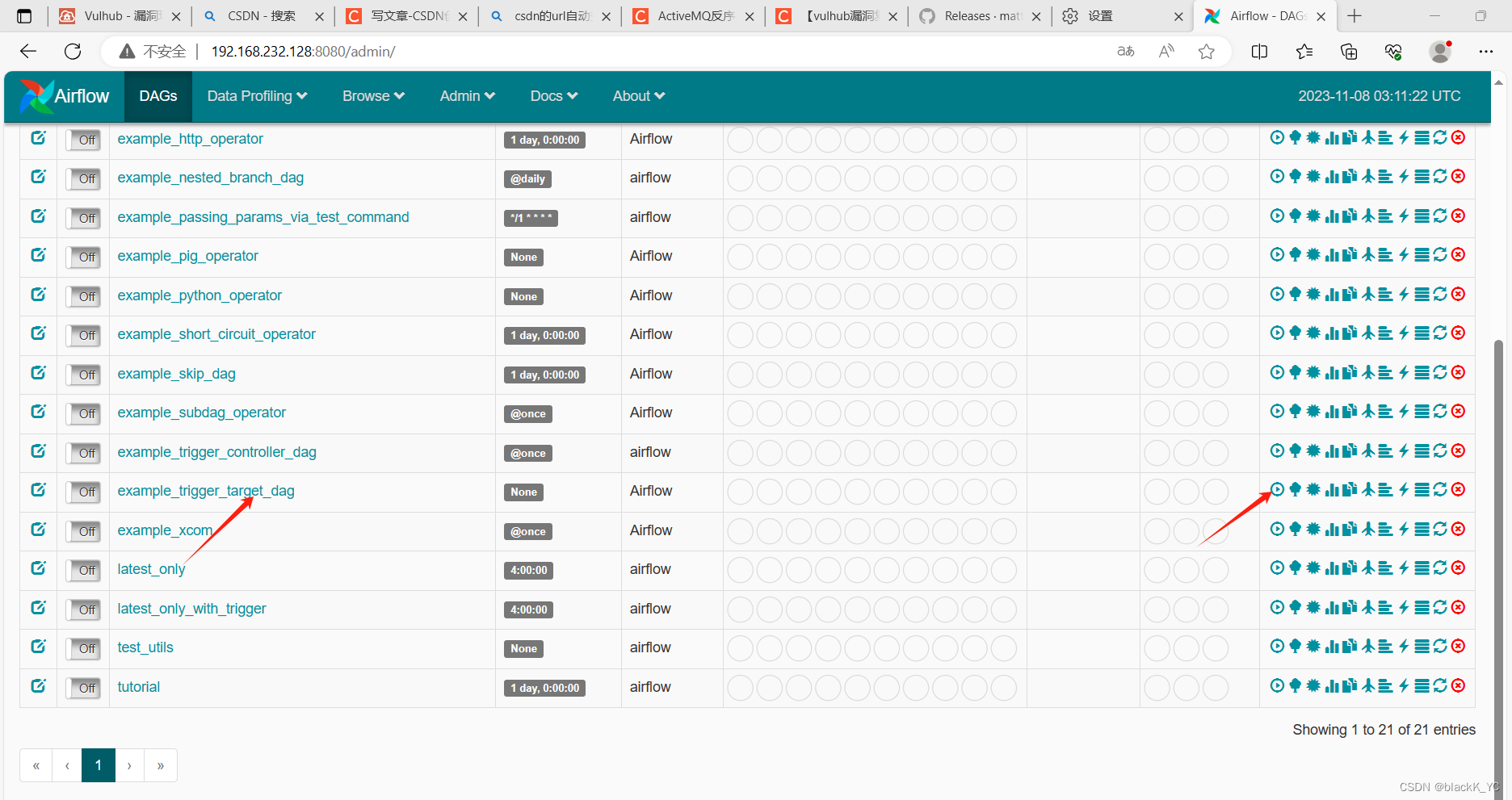This screenshot has height=800, width=1512.
Task: Open the Gantt view for test_utils
Action: pos(1384,647)
